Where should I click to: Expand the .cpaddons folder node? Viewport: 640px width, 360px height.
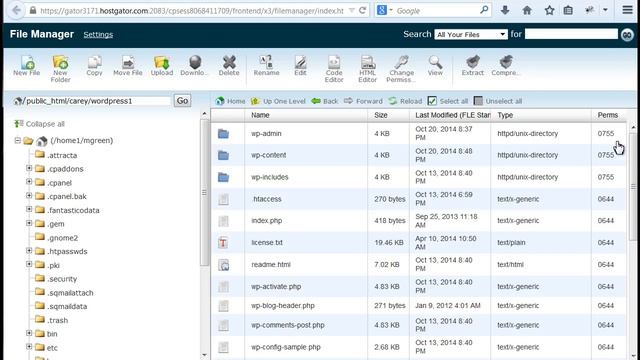click(x=29, y=168)
